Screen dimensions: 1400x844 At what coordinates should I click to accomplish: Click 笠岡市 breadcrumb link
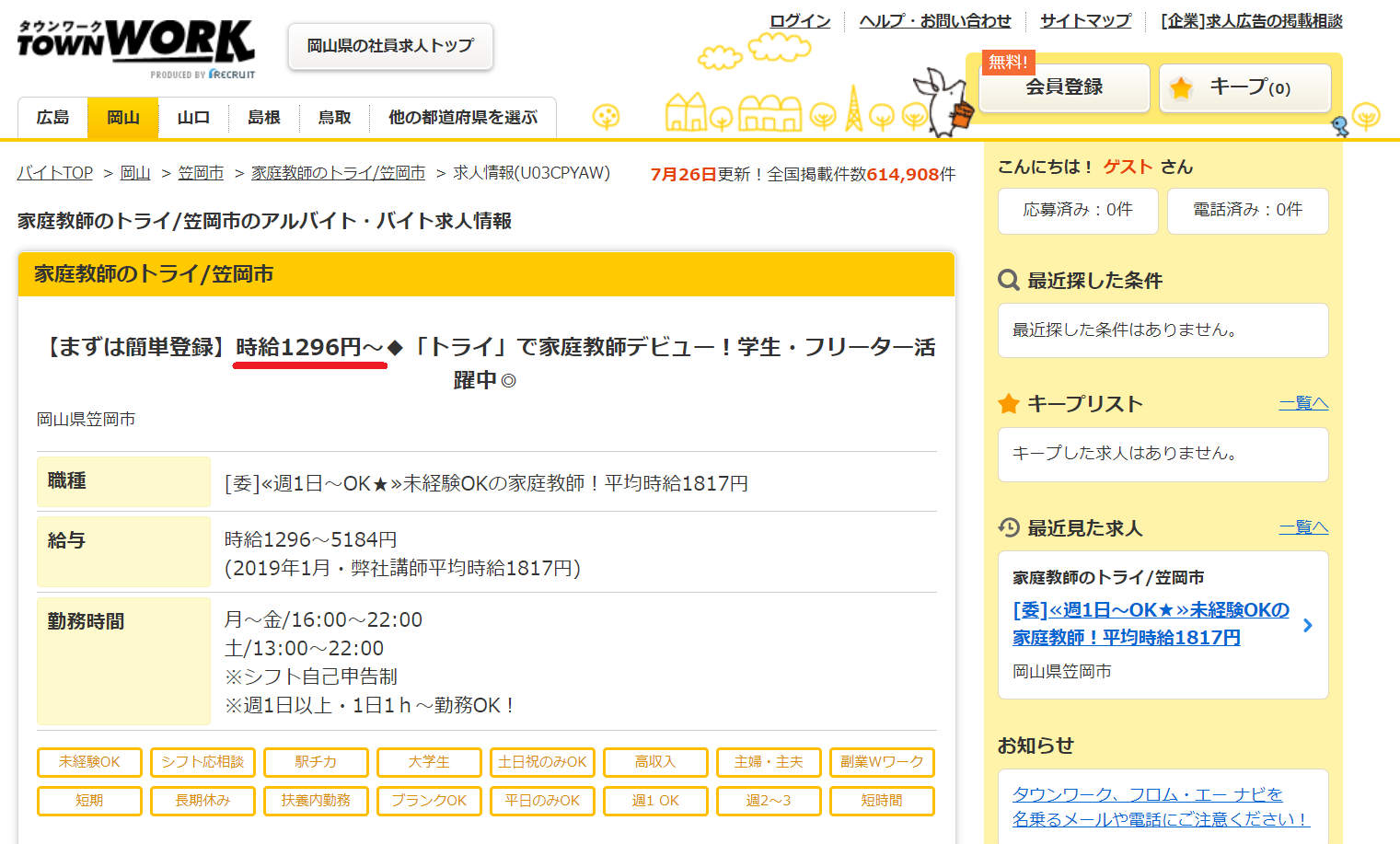(201, 173)
